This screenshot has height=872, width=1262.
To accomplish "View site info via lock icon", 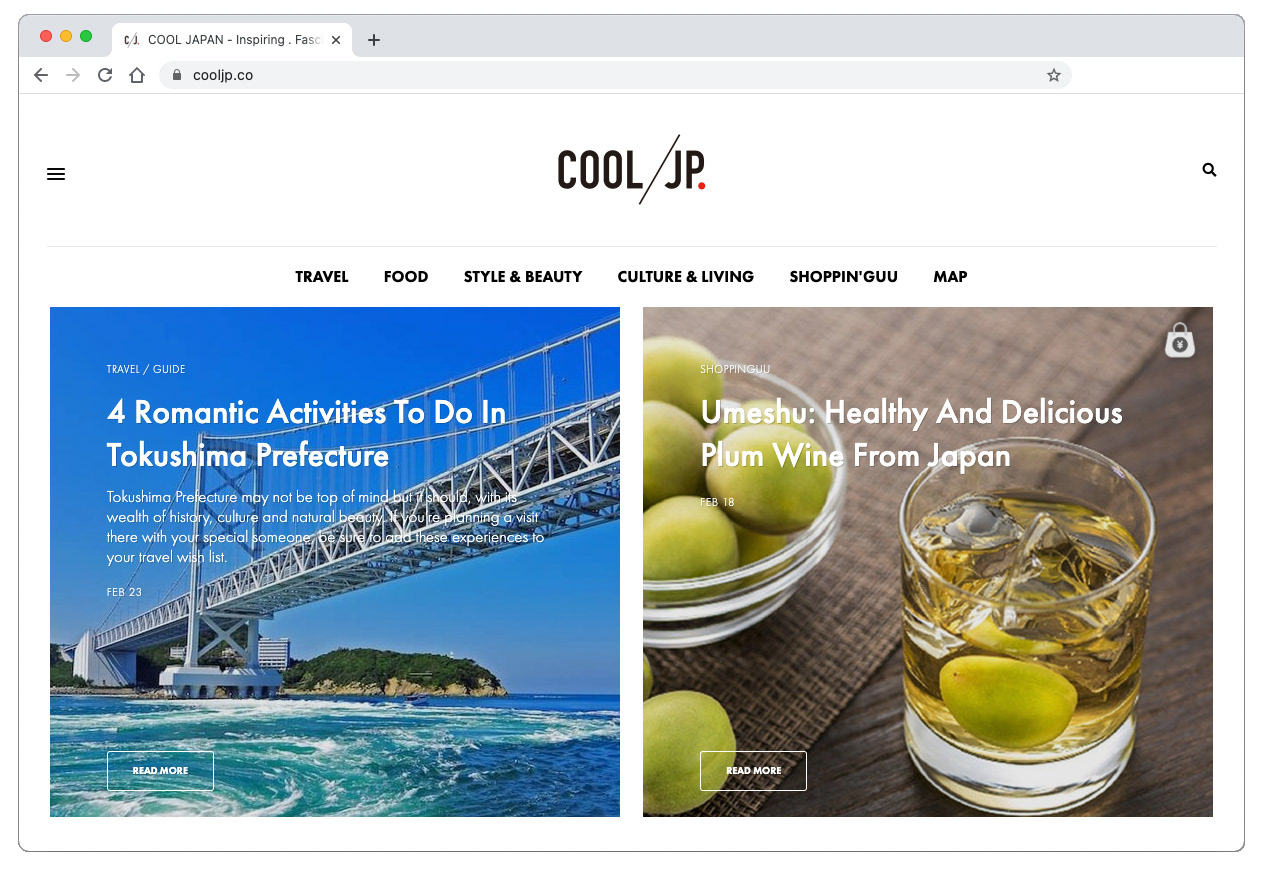I will (x=177, y=75).
